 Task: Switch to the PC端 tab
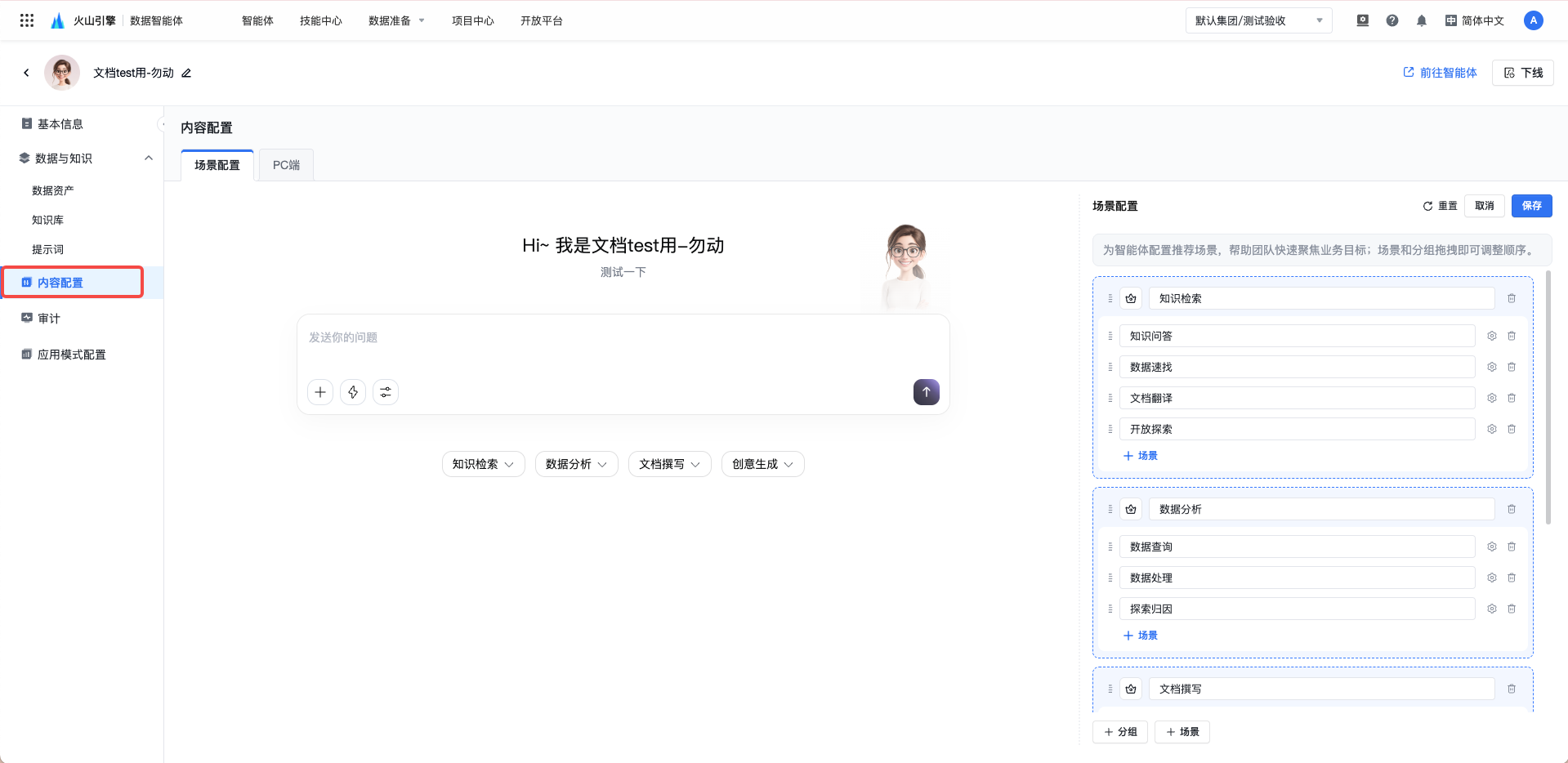point(286,165)
